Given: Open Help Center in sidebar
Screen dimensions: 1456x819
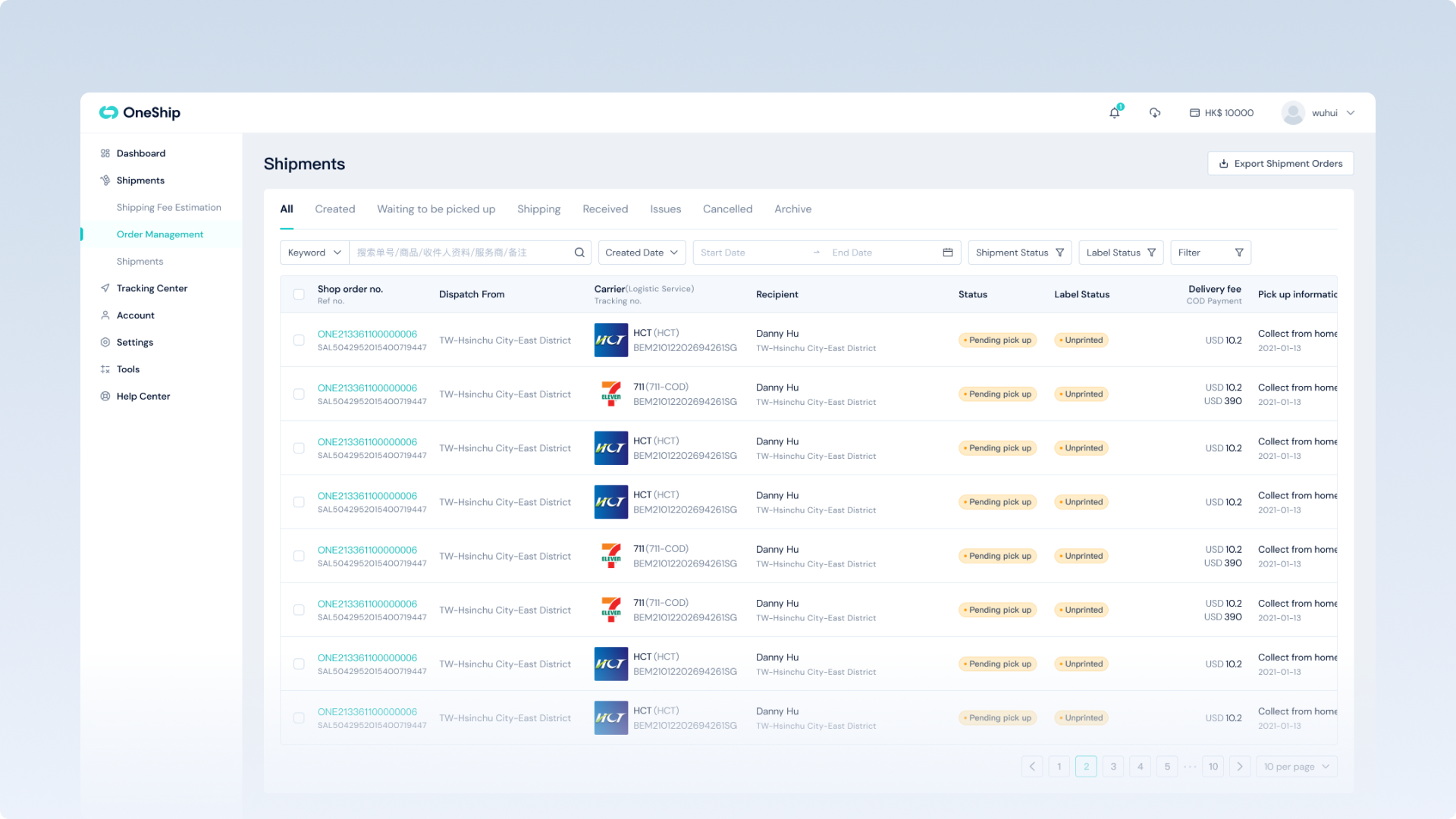Looking at the screenshot, I should pyautogui.click(x=143, y=396).
